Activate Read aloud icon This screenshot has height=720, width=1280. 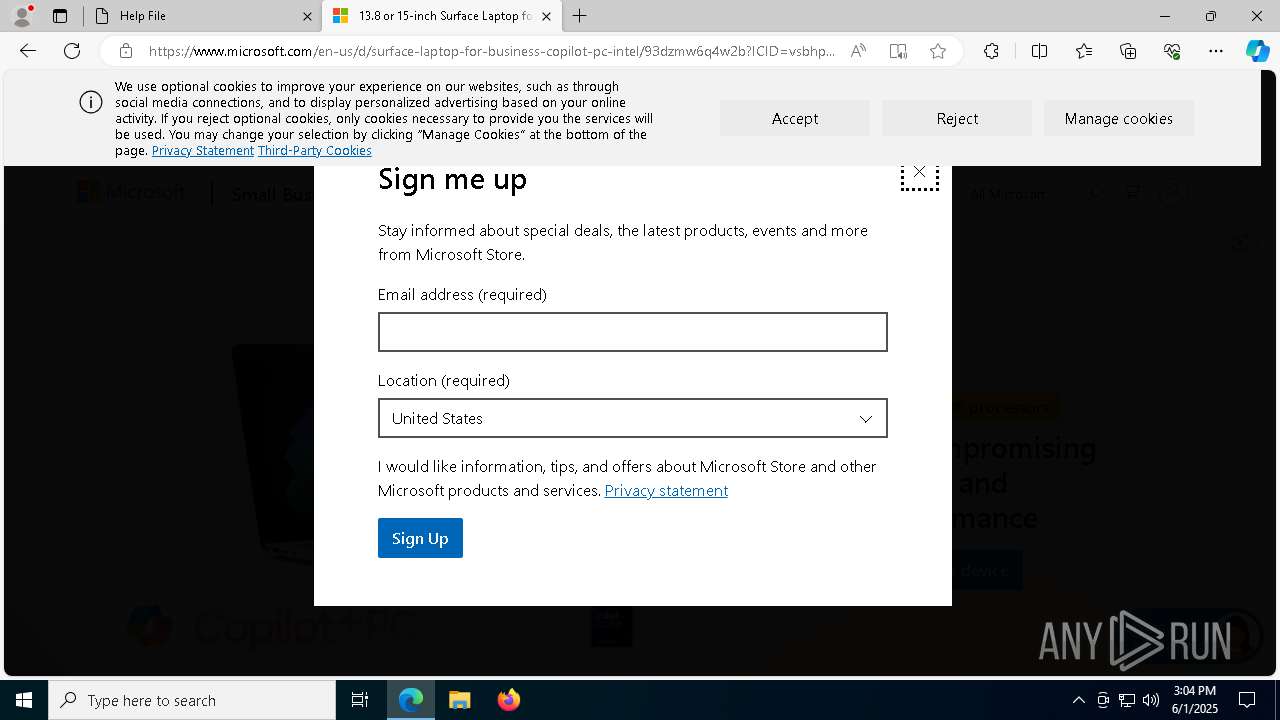858,51
